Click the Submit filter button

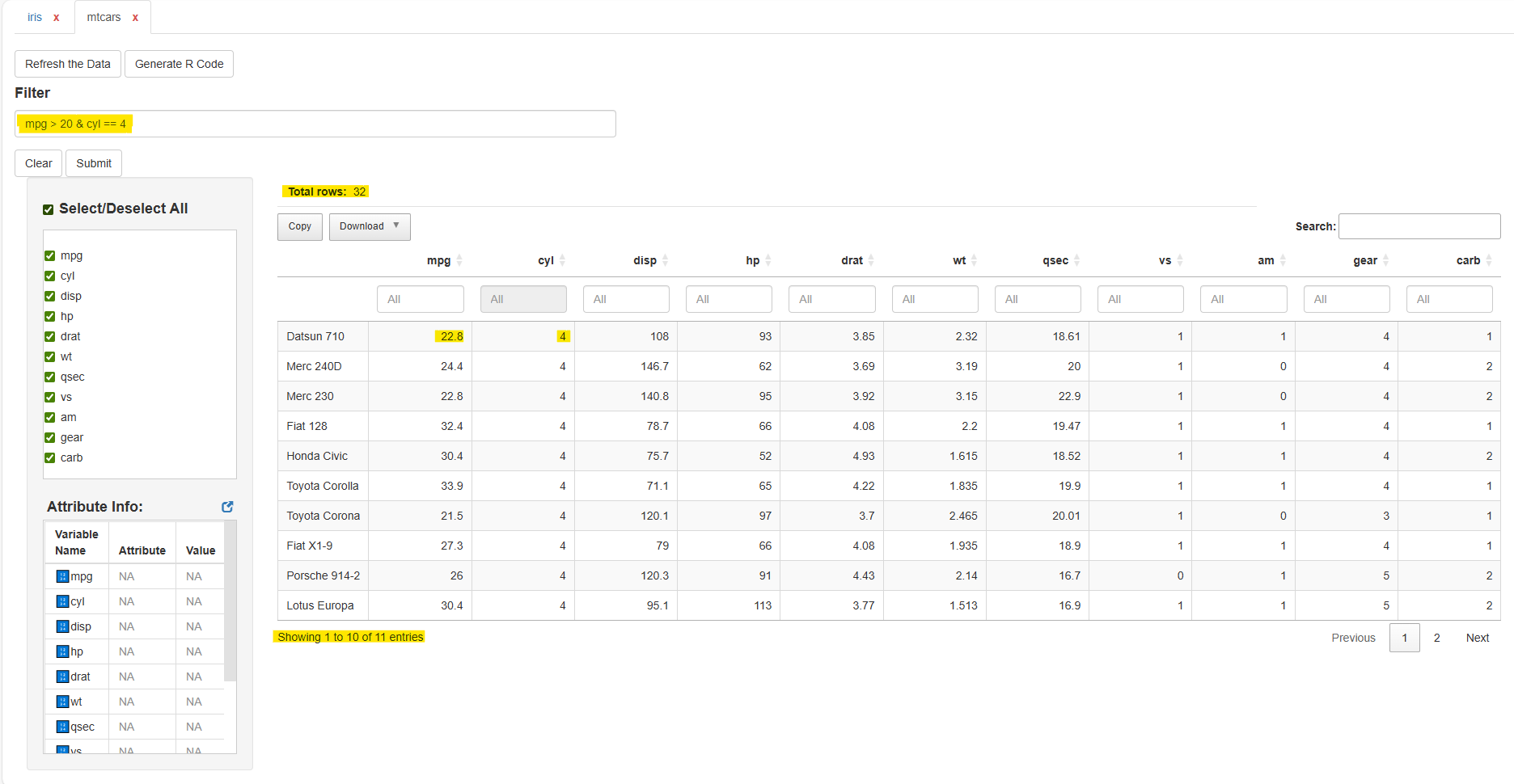(x=94, y=163)
